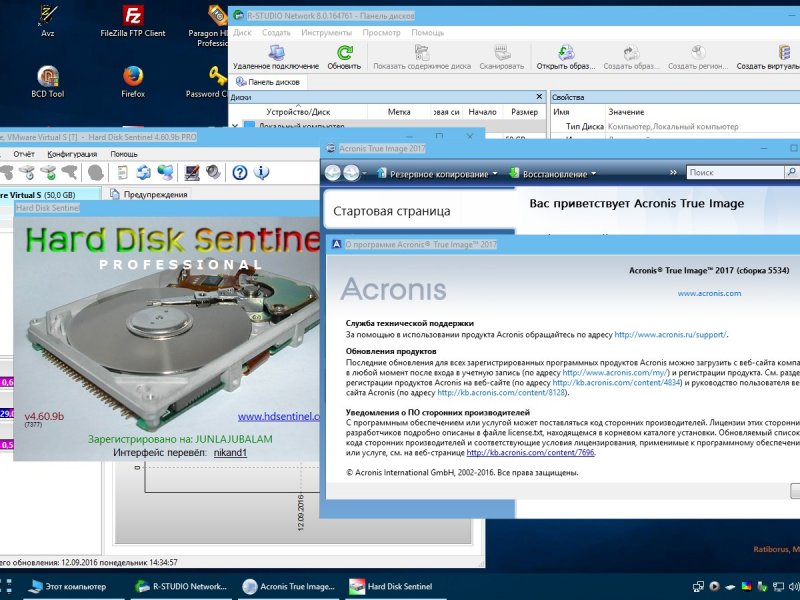Select the Стартовая страница tab in Acronis
This screenshot has width=800, height=600.
392,211
